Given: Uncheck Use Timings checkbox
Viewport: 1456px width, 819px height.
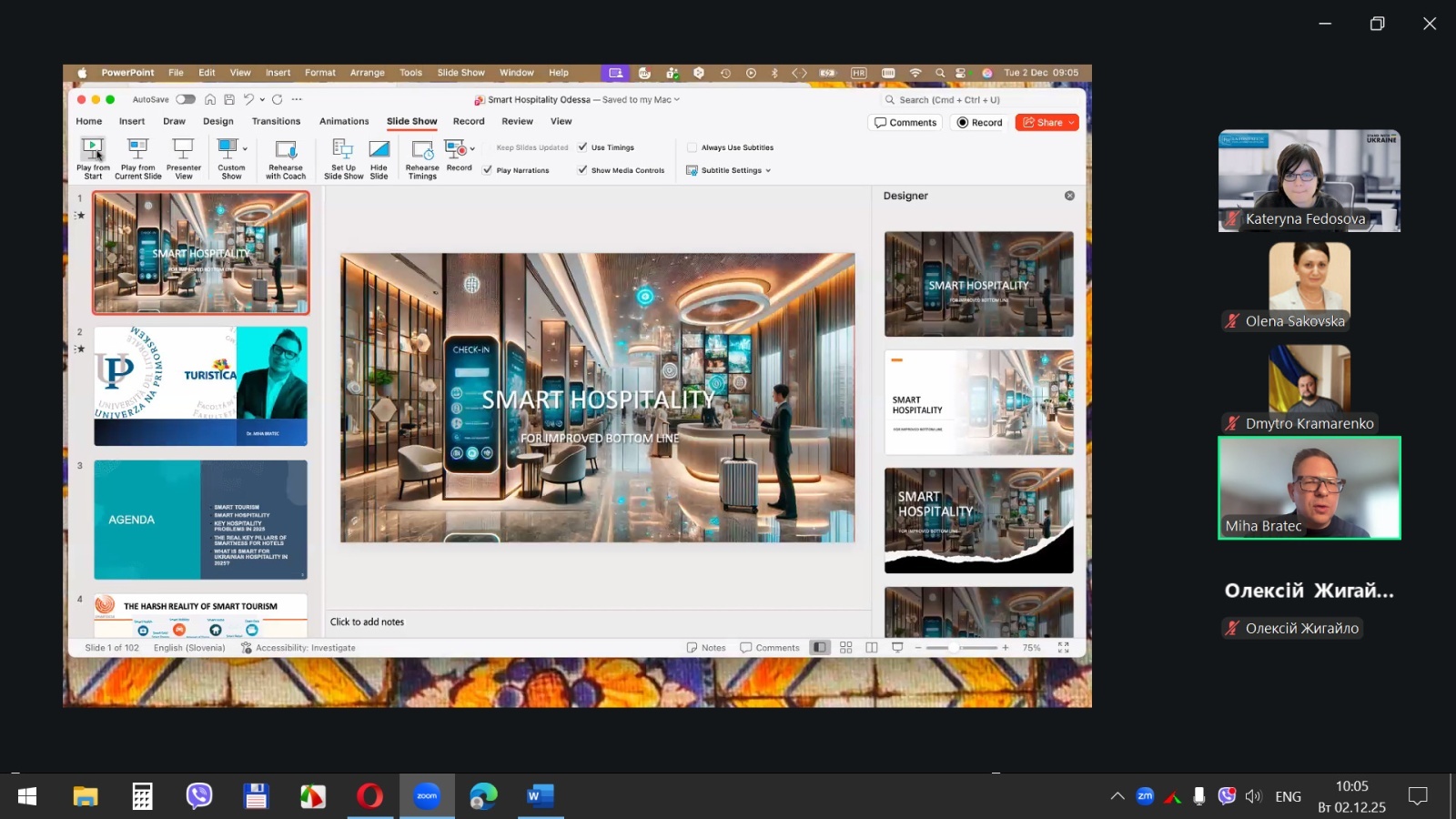Looking at the screenshot, I should (x=582, y=147).
